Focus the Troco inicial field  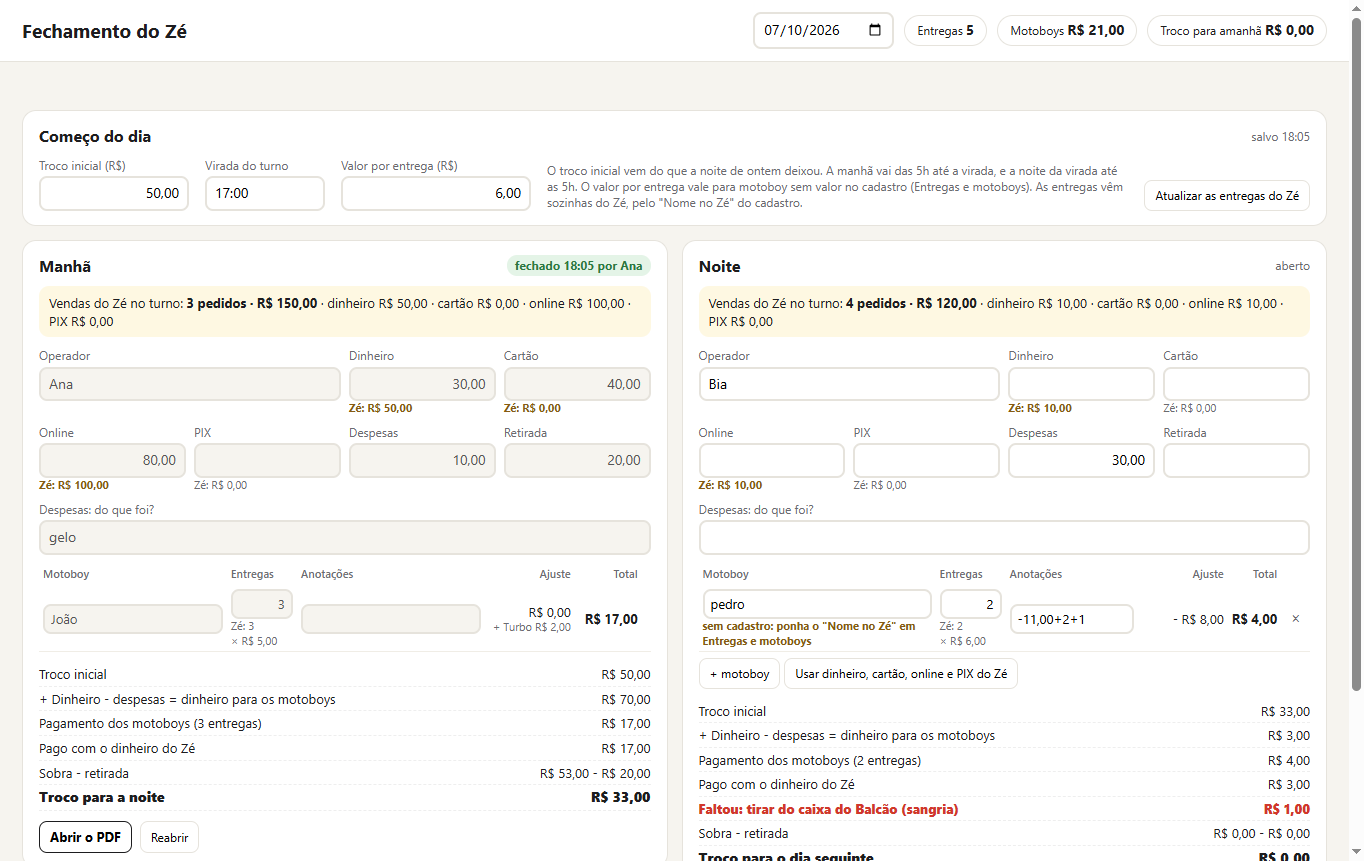114,194
